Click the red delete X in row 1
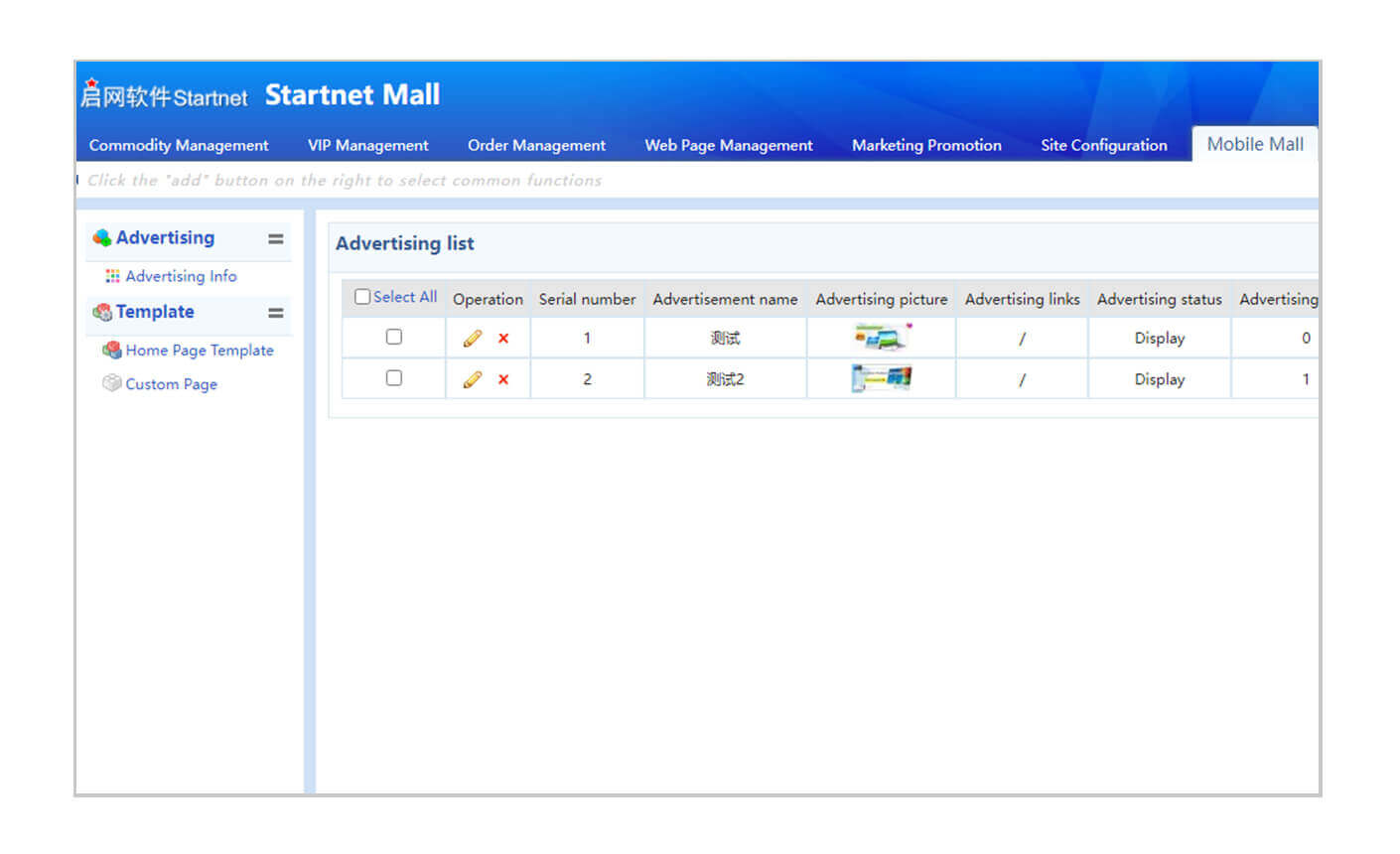The height and width of the screenshot is (854, 1400). pyautogui.click(x=503, y=339)
